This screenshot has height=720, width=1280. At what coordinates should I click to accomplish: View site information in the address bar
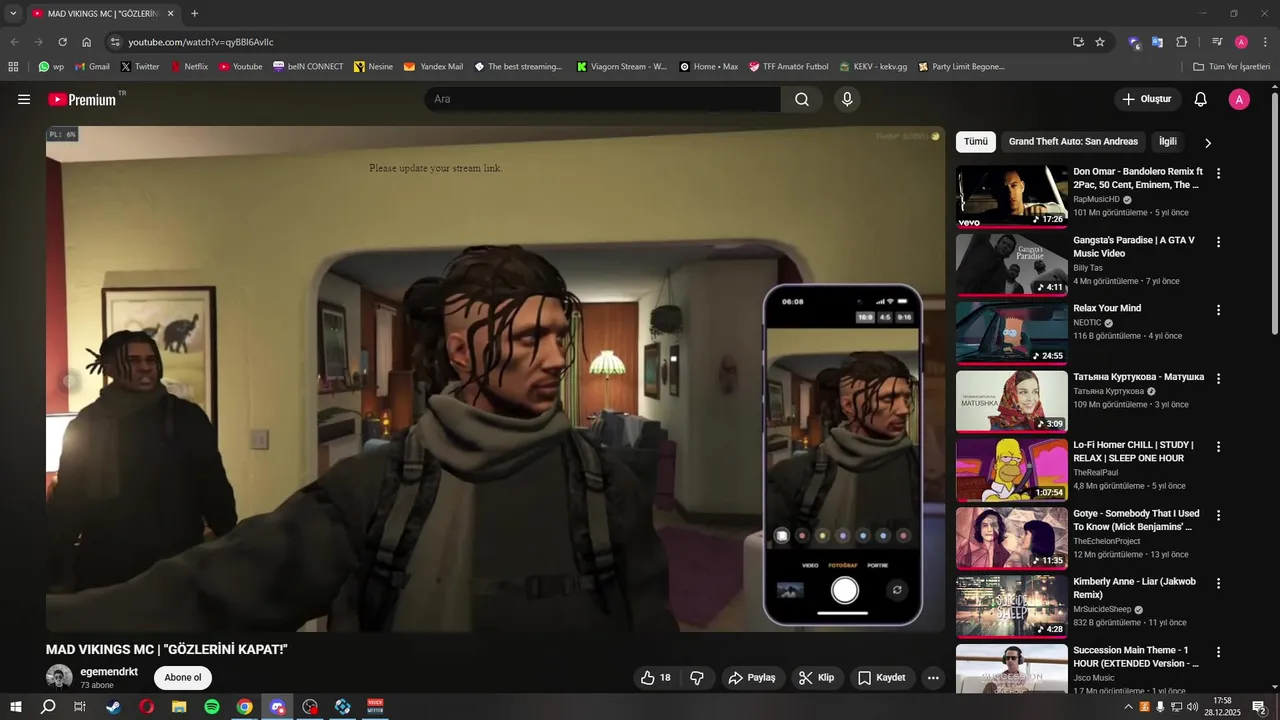coord(115,42)
